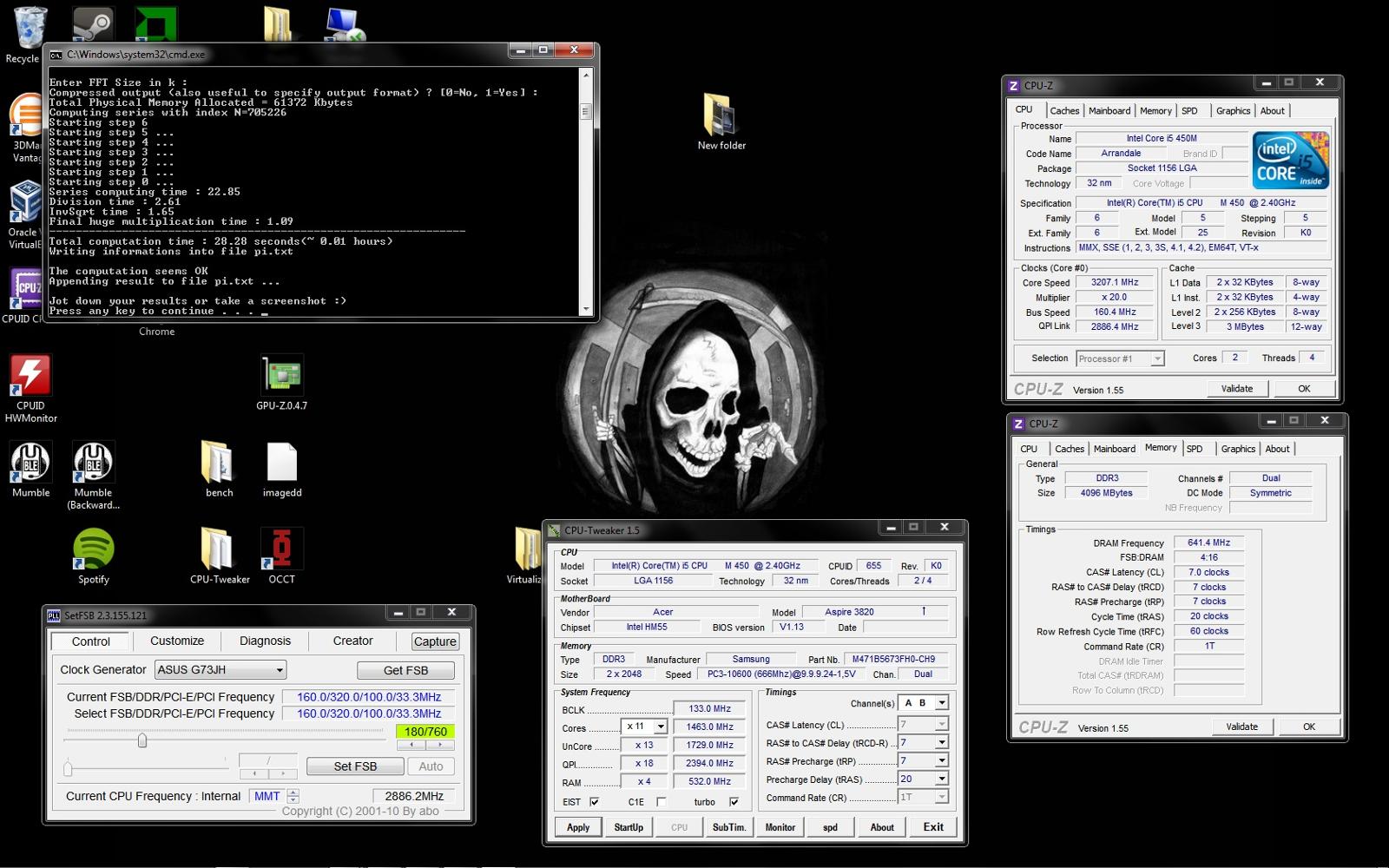Click the About button in CPU-Tweaker
1389x868 pixels.
pyautogui.click(x=882, y=827)
